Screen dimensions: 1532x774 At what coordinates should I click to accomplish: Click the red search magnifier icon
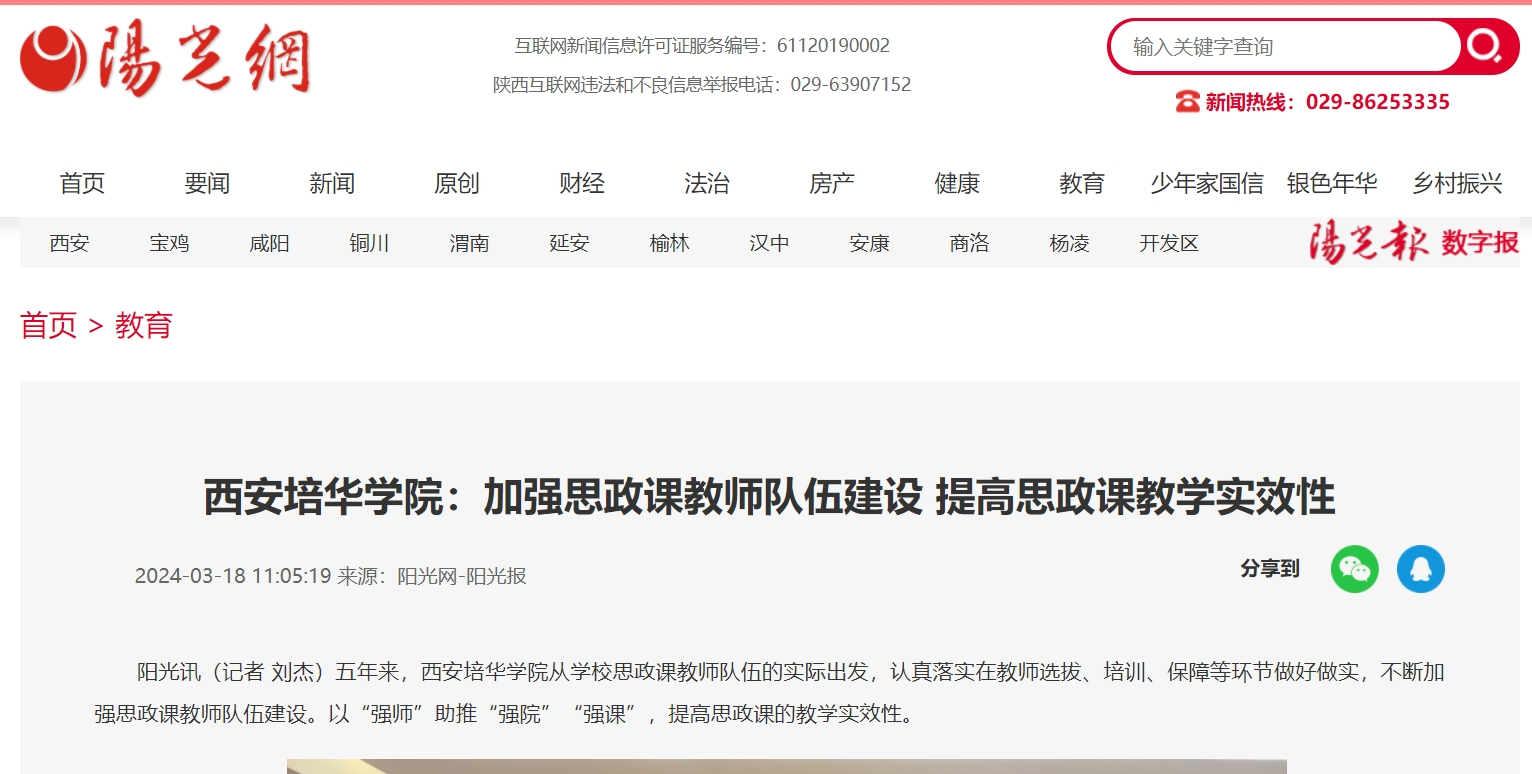click(x=1485, y=46)
